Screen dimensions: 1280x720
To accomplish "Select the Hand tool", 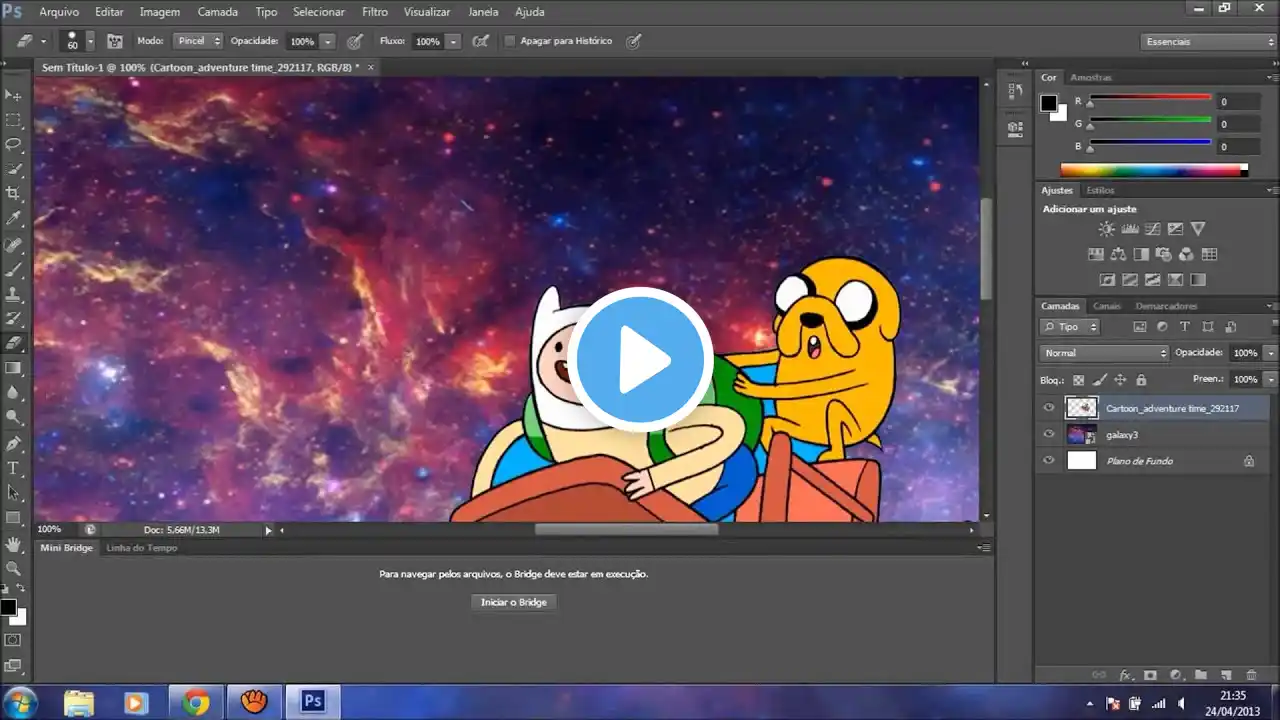I will pyautogui.click(x=14, y=544).
